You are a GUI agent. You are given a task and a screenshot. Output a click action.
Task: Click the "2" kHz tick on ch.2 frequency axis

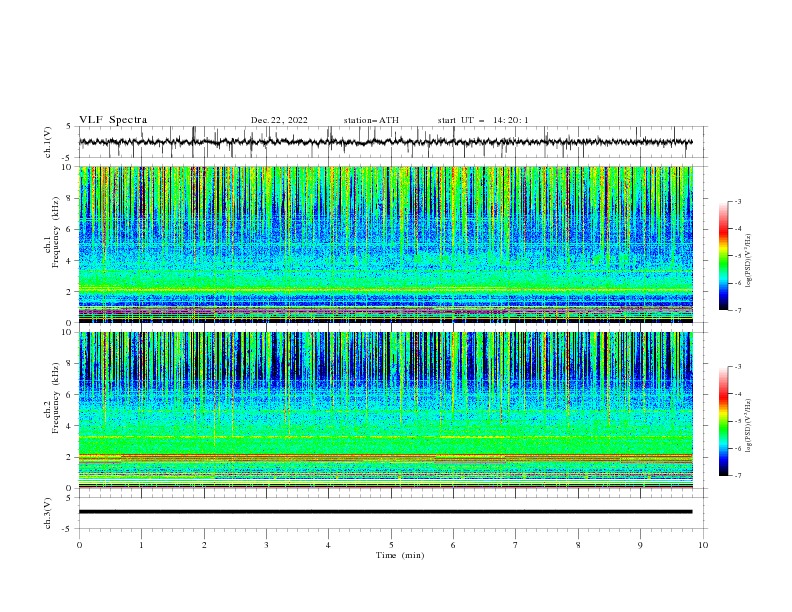point(70,457)
